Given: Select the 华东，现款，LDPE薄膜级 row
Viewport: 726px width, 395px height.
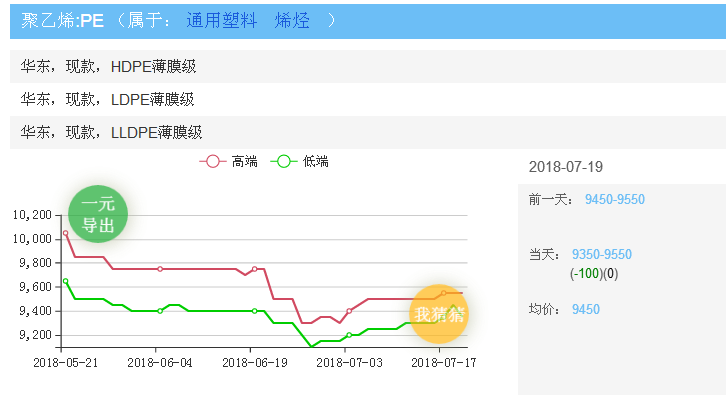Looking at the screenshot, I should pos(368,100).
